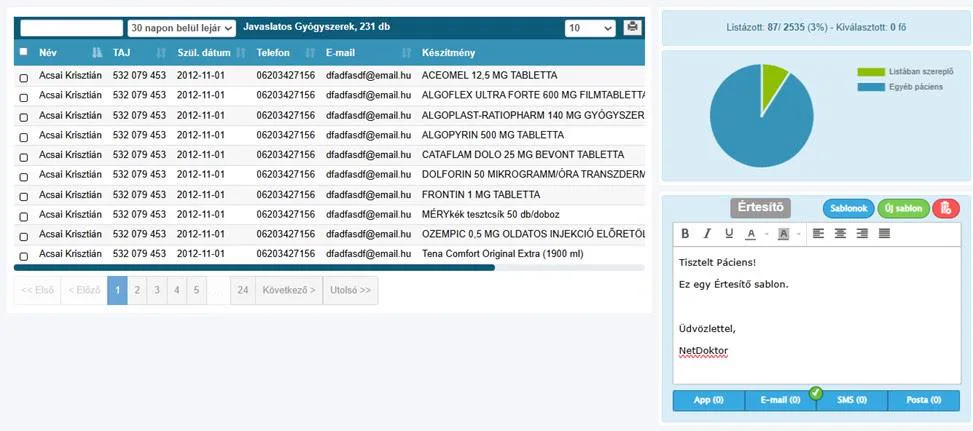Jump to page 24
The width and height of the screenshot is (973, 431).
click(x=243, y=290)
